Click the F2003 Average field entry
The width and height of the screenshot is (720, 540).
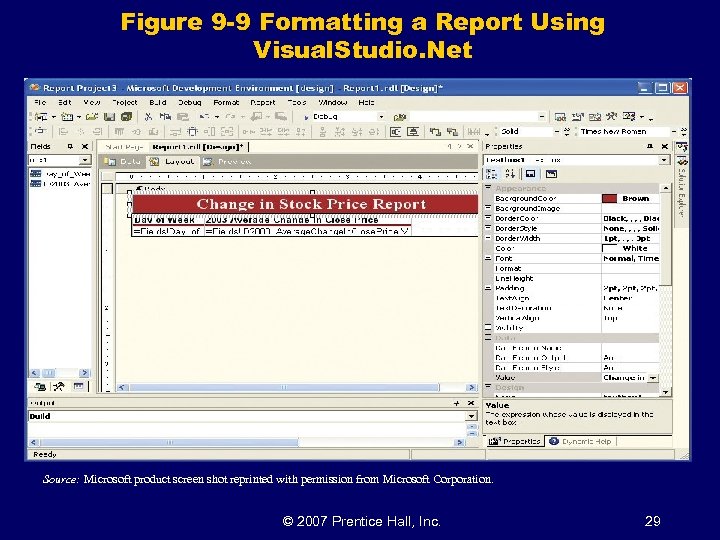tap(60, 184)
